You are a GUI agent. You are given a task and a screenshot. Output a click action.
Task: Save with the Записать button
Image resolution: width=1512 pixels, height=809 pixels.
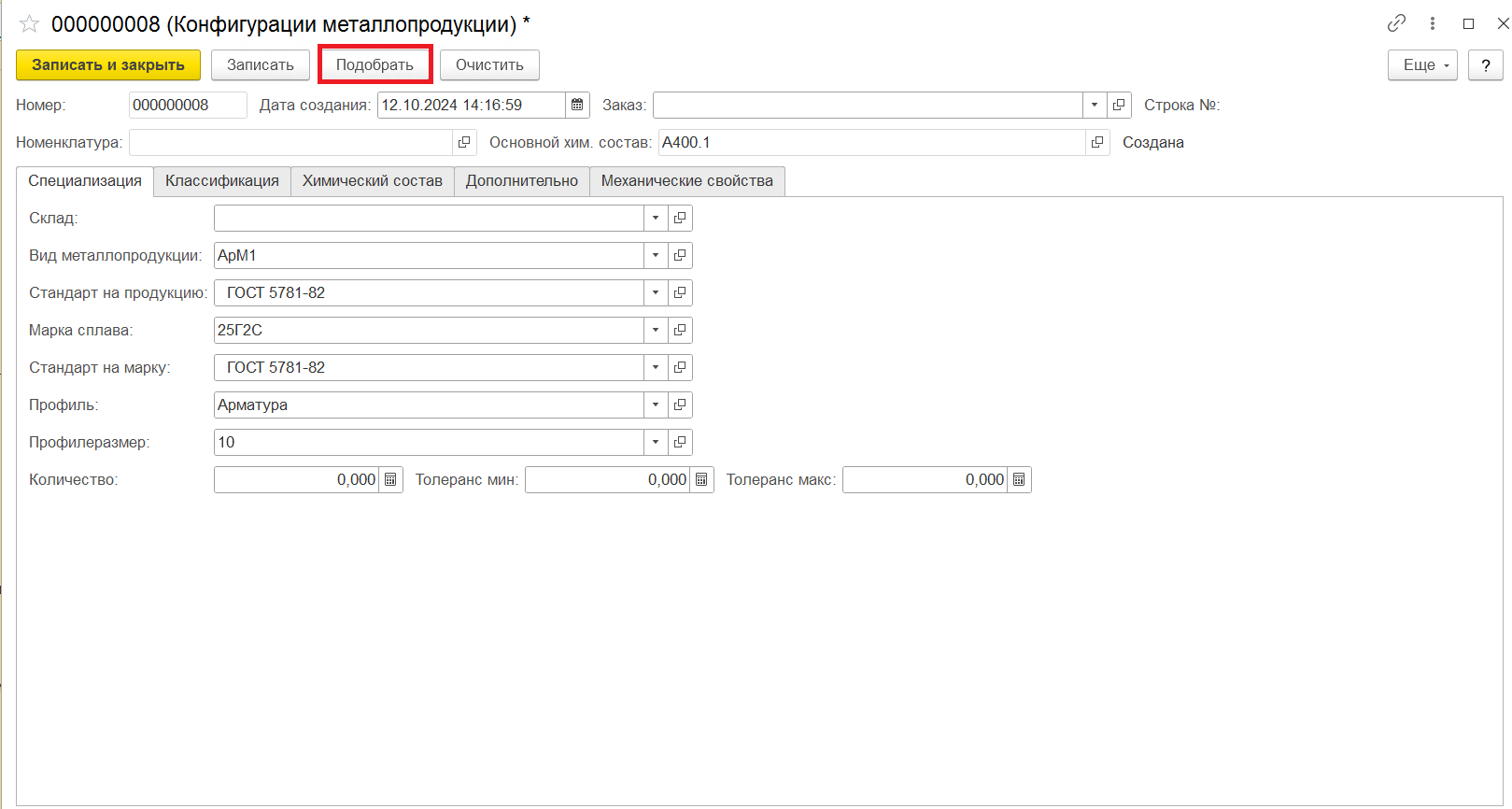tap(261, 64)
